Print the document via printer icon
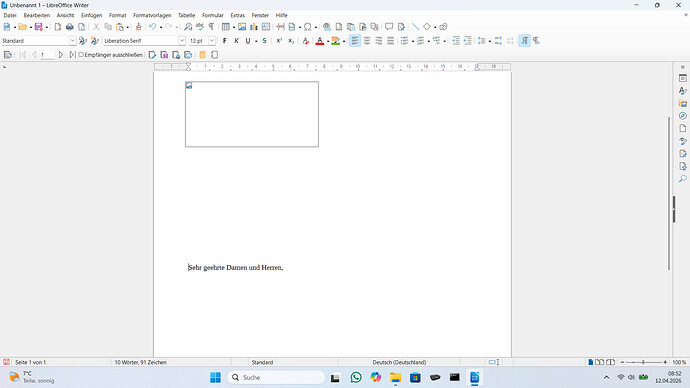 70,27
